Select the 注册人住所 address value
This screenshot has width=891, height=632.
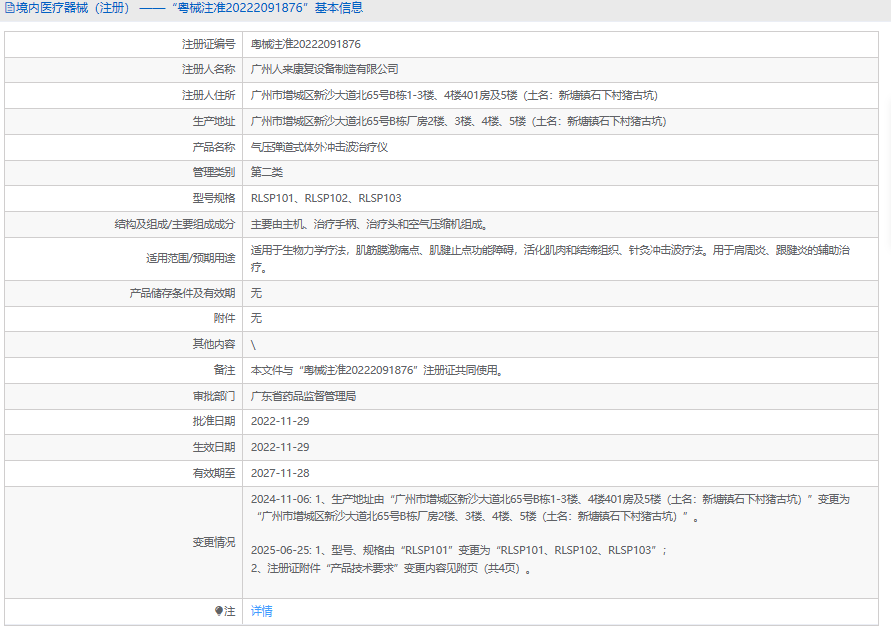[454, 95]
